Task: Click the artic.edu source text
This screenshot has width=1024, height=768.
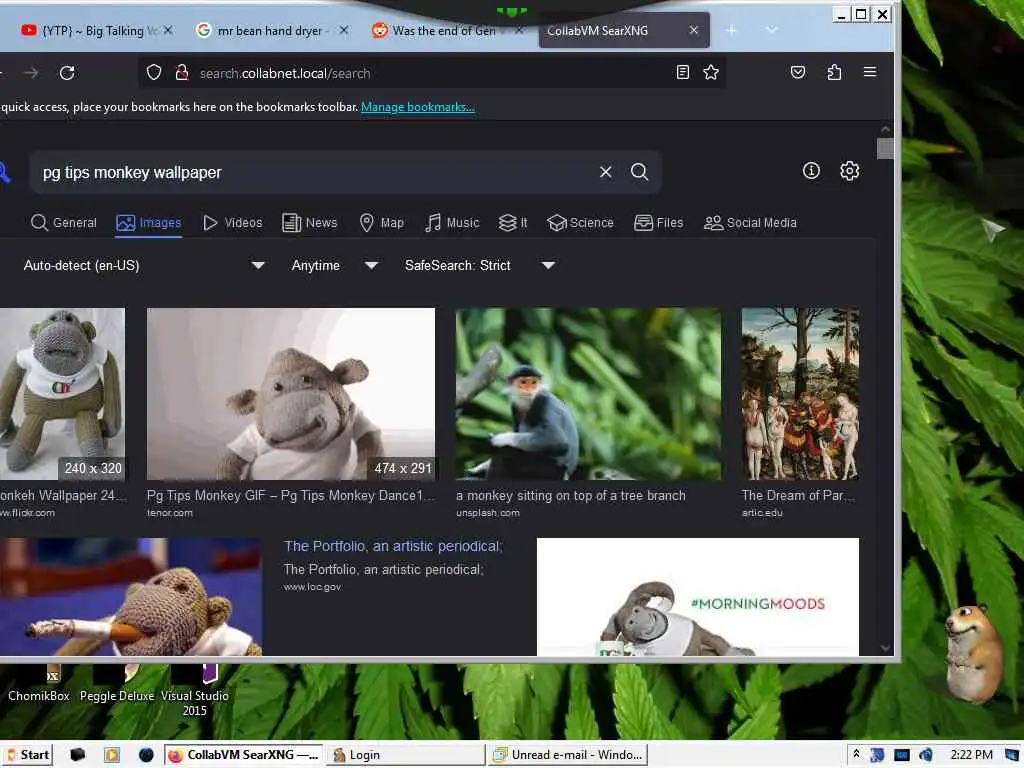Action: 762,513
